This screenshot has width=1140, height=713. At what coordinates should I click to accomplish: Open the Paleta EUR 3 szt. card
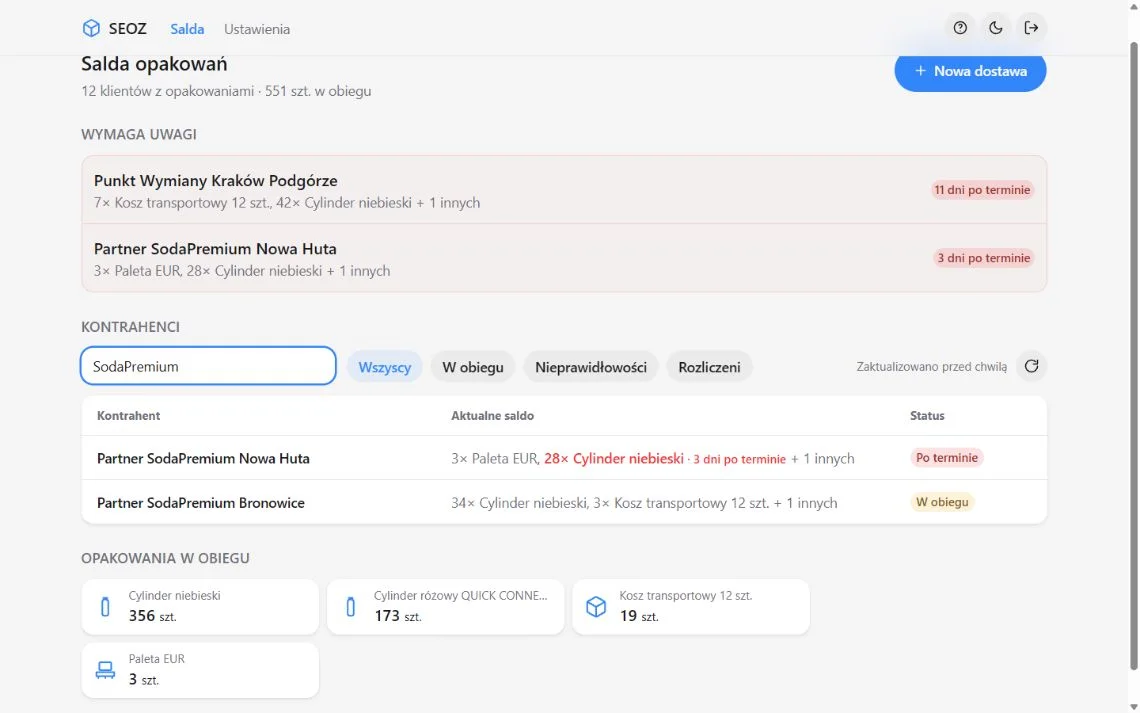pyautogui.click(x=200, y=670)
